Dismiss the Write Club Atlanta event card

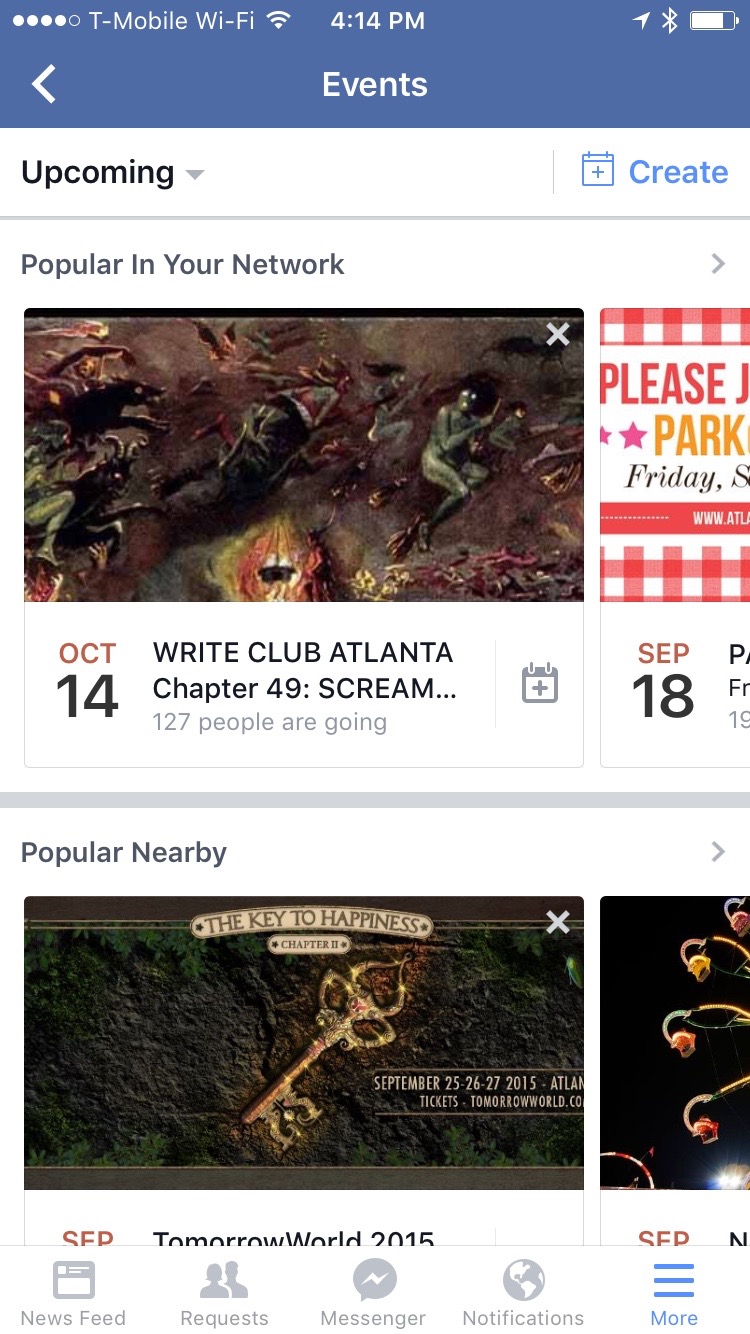[558, 334]
